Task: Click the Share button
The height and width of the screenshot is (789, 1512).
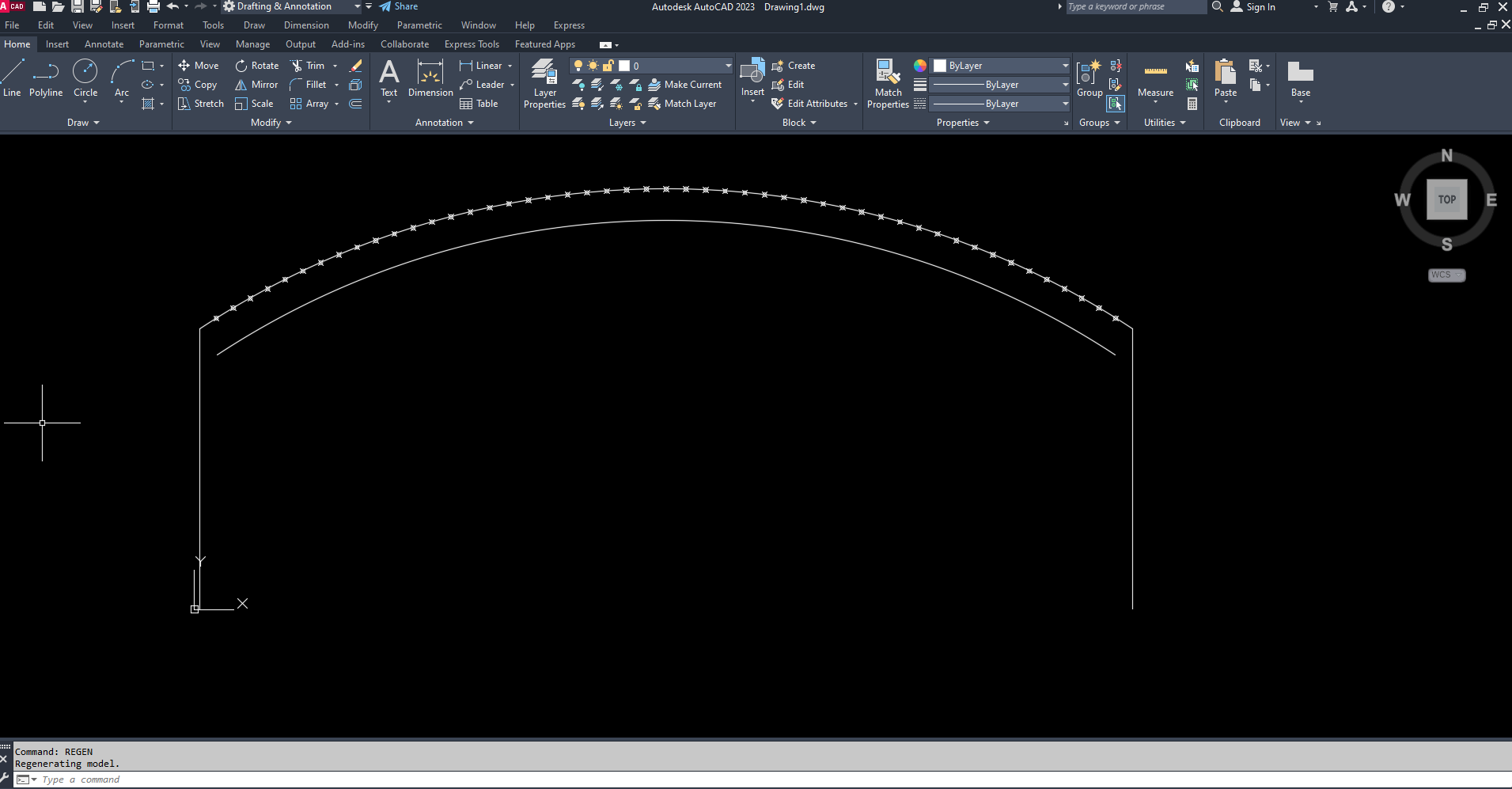Action: click(399, 6)
